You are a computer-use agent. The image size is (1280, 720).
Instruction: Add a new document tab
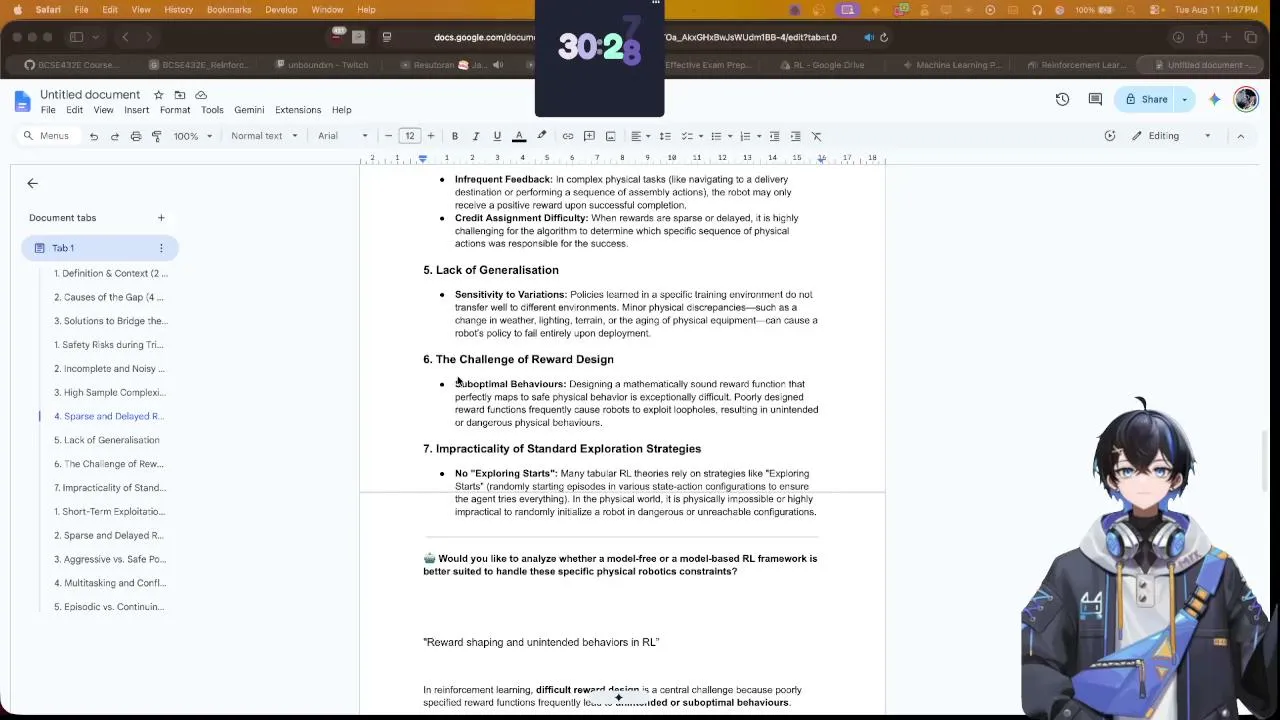click(x=161, y=217)
